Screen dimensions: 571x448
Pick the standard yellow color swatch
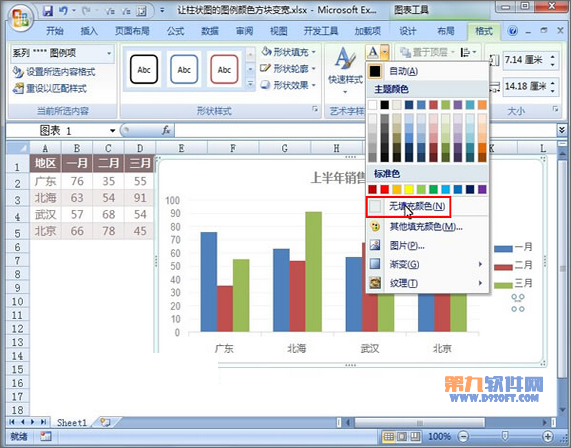coord(409,189)
